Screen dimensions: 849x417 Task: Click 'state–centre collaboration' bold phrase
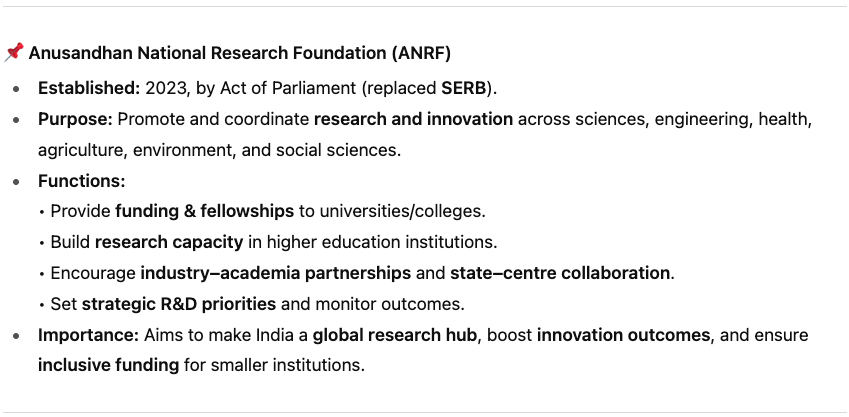pos(560,273)
